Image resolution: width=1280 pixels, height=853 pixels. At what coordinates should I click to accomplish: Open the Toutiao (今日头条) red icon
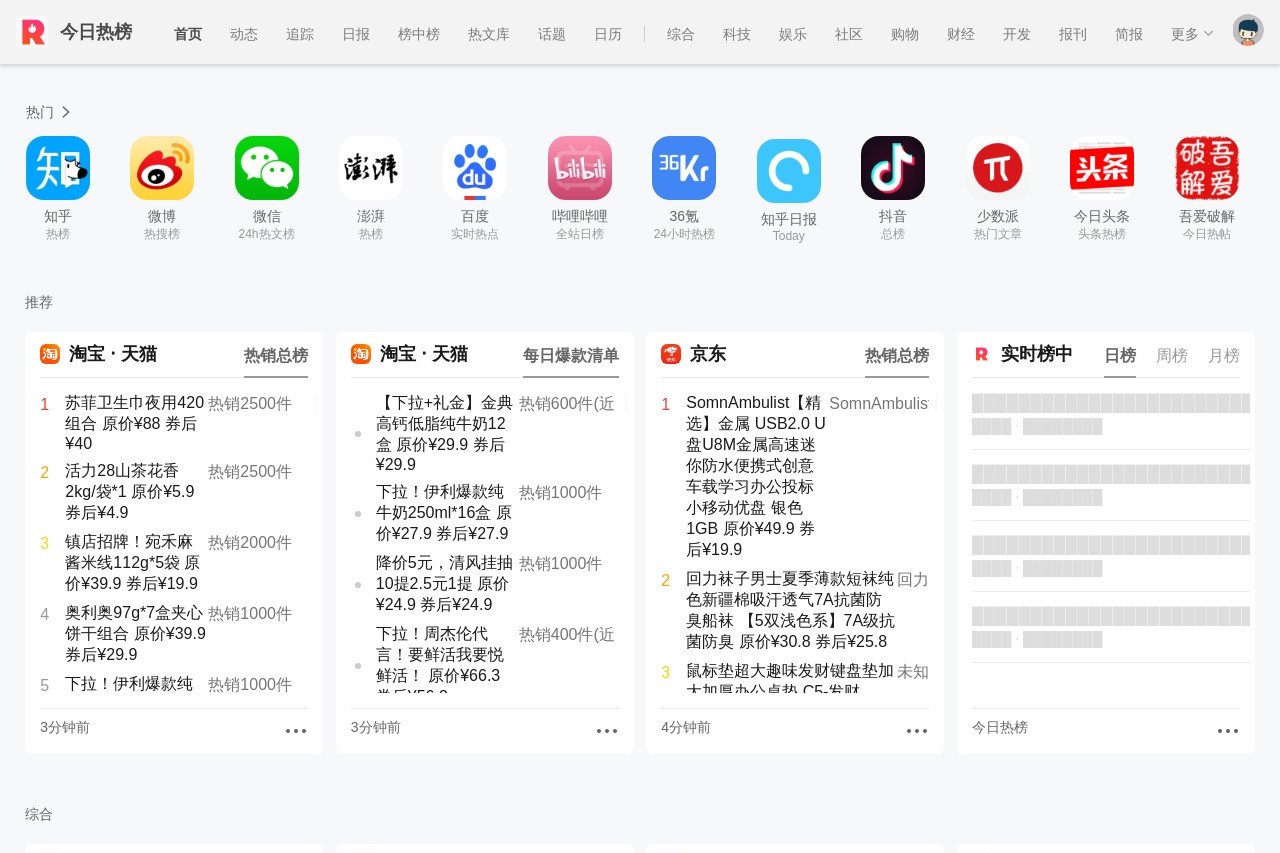tap(1102, 168)
